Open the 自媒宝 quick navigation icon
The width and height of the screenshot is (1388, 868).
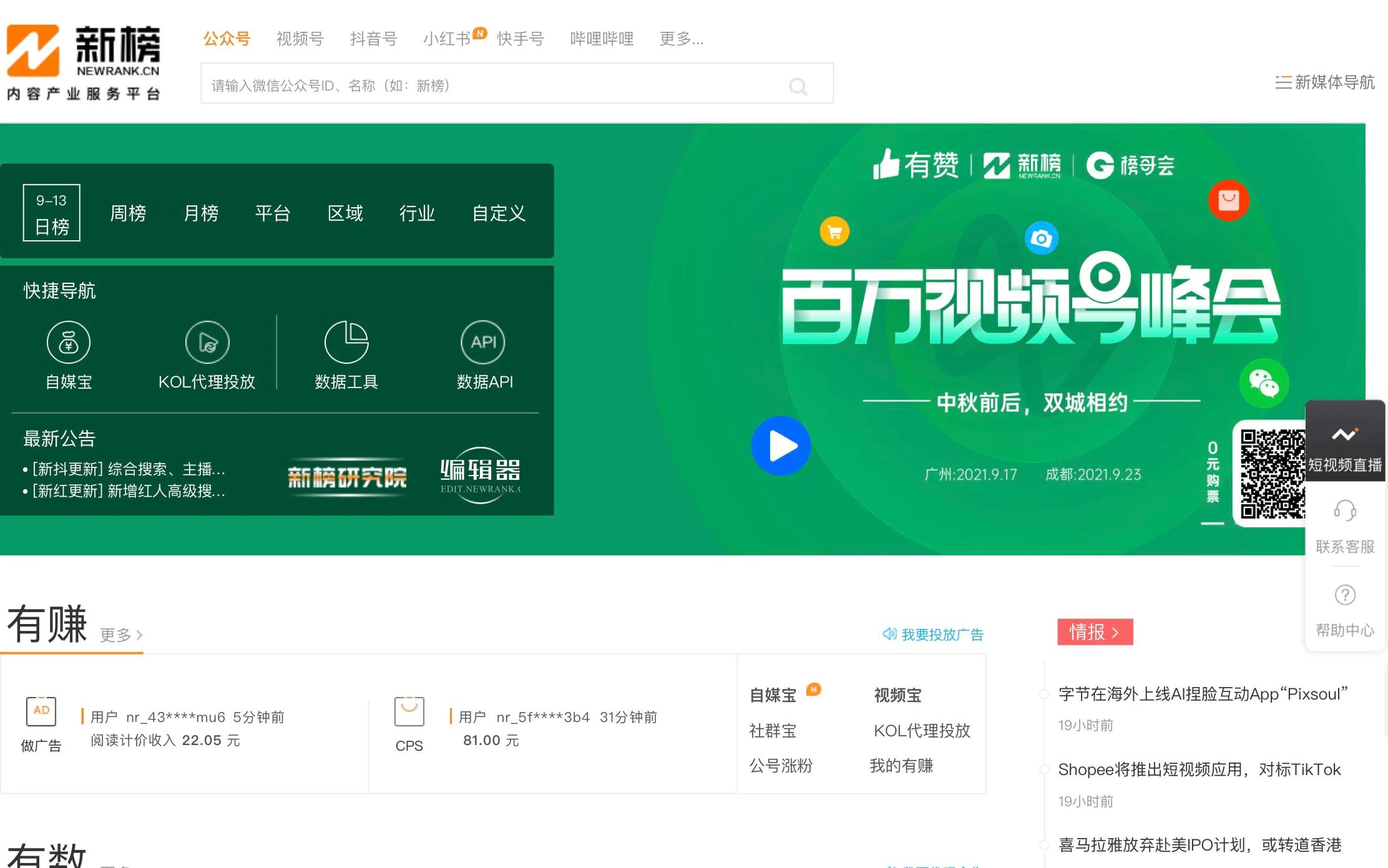(69, 342)
